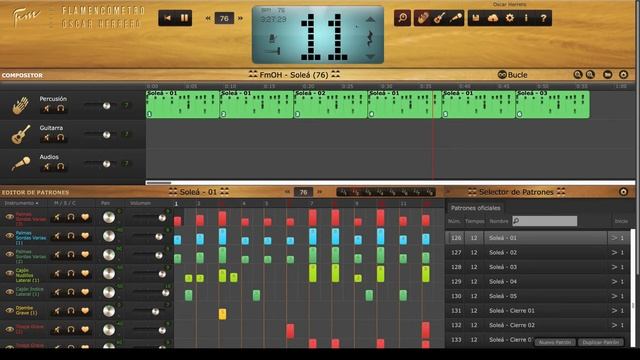The width and height of the screenshot is (640, 360).
Task: Hide the red Palmas row with eye icon
Action: (x=9, y=217)
